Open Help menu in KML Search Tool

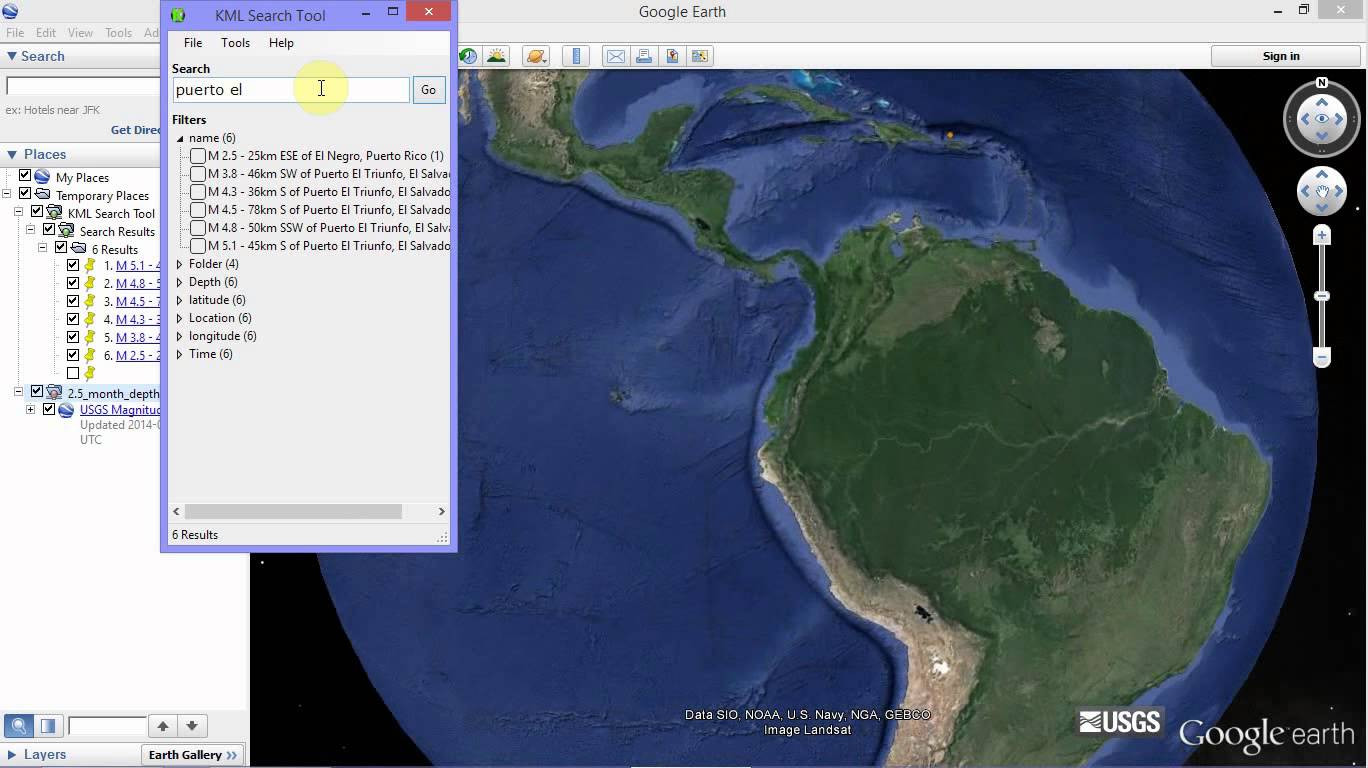(x=281, y=43)
